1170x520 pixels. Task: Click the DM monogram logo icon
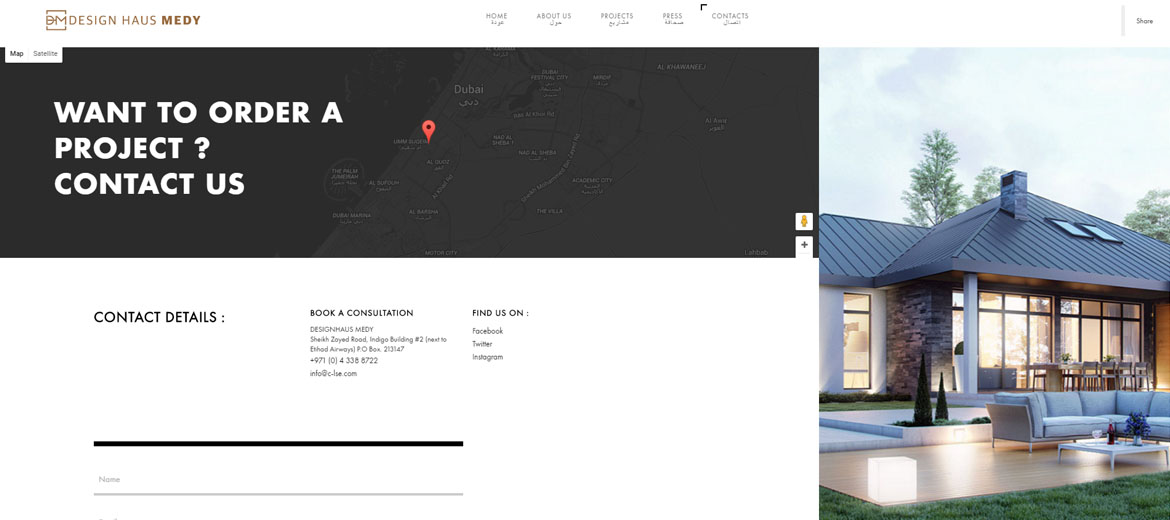(x=56, y=20)
